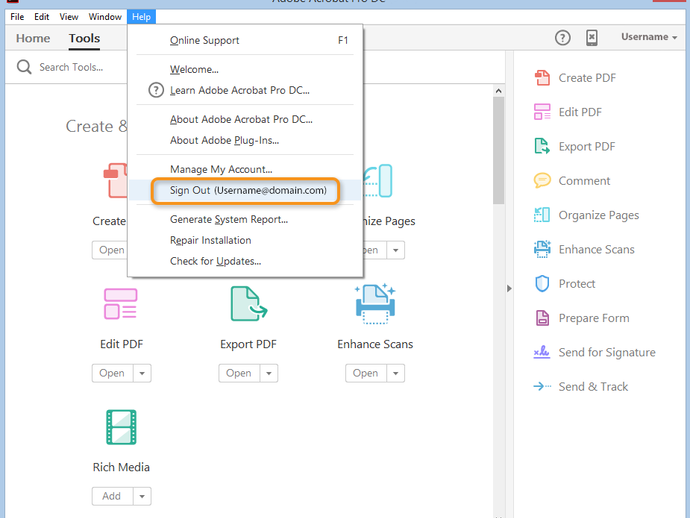Image resolution: width=690 pixels, height=518 pixels.
Task: Click the Send for Signature label
Action: [607, 353]
